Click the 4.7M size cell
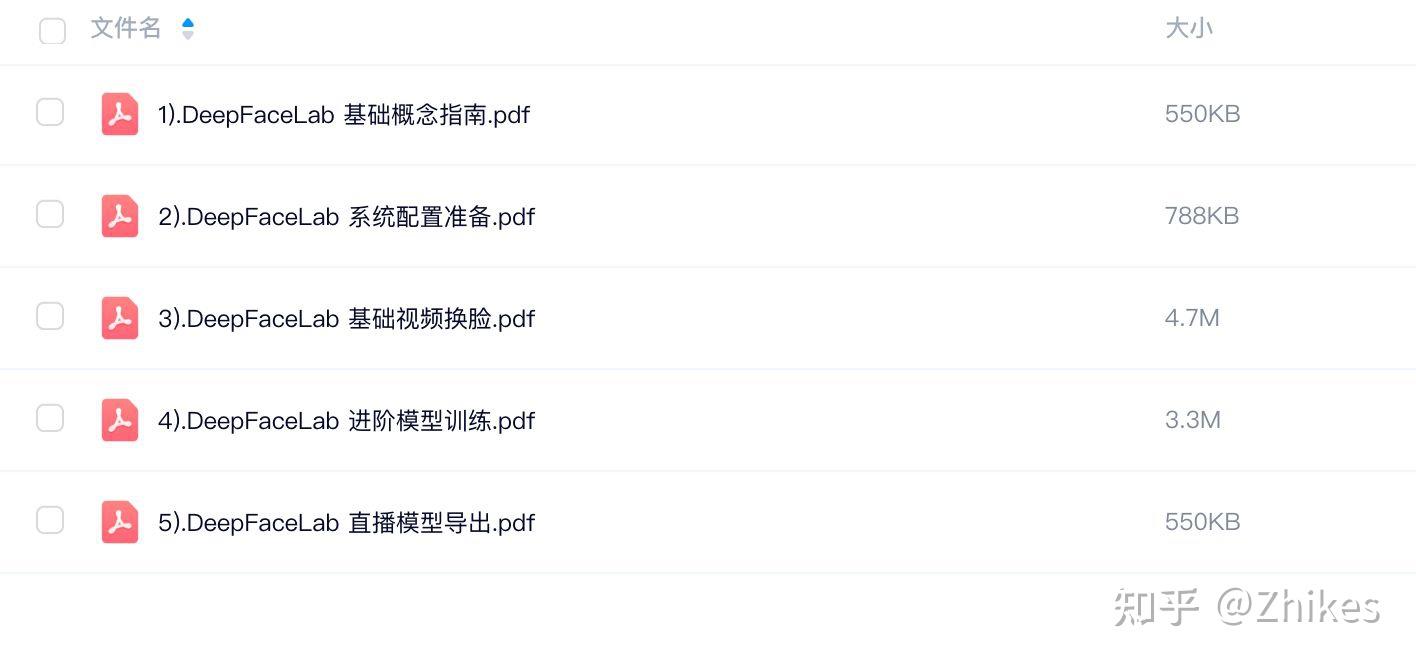 coord(1192,318)
